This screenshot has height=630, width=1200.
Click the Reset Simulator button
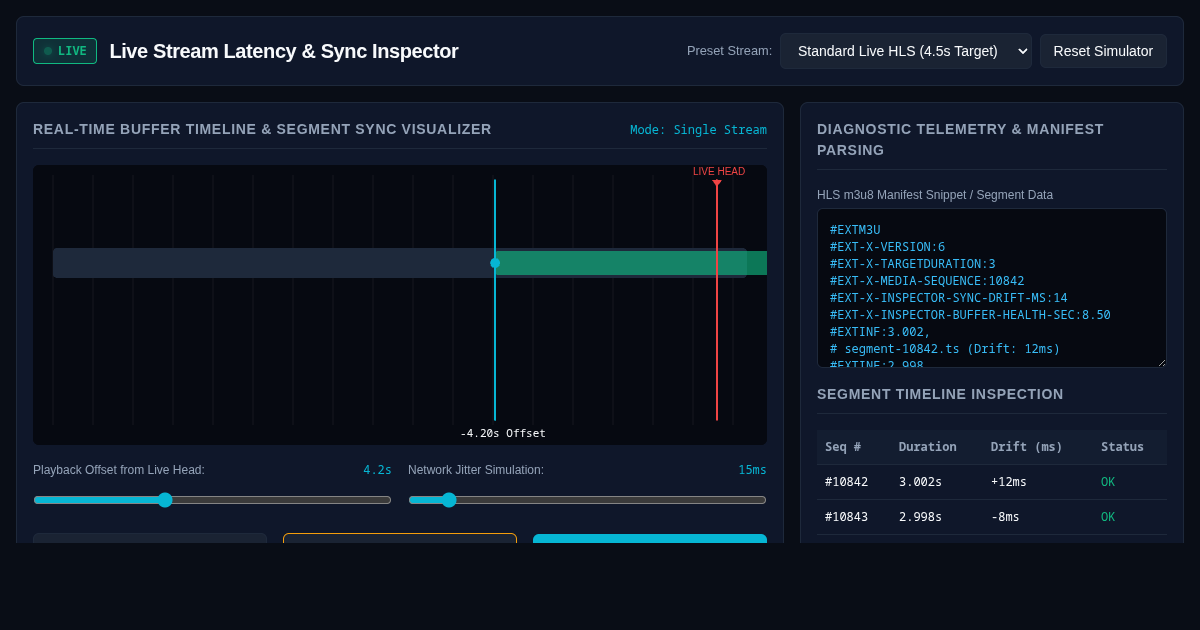1103,51
